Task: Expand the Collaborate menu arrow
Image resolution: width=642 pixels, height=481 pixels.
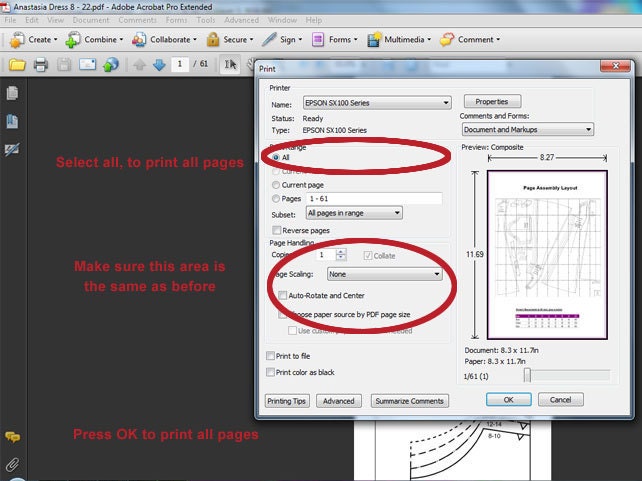Action: click(x=195, y=40)
